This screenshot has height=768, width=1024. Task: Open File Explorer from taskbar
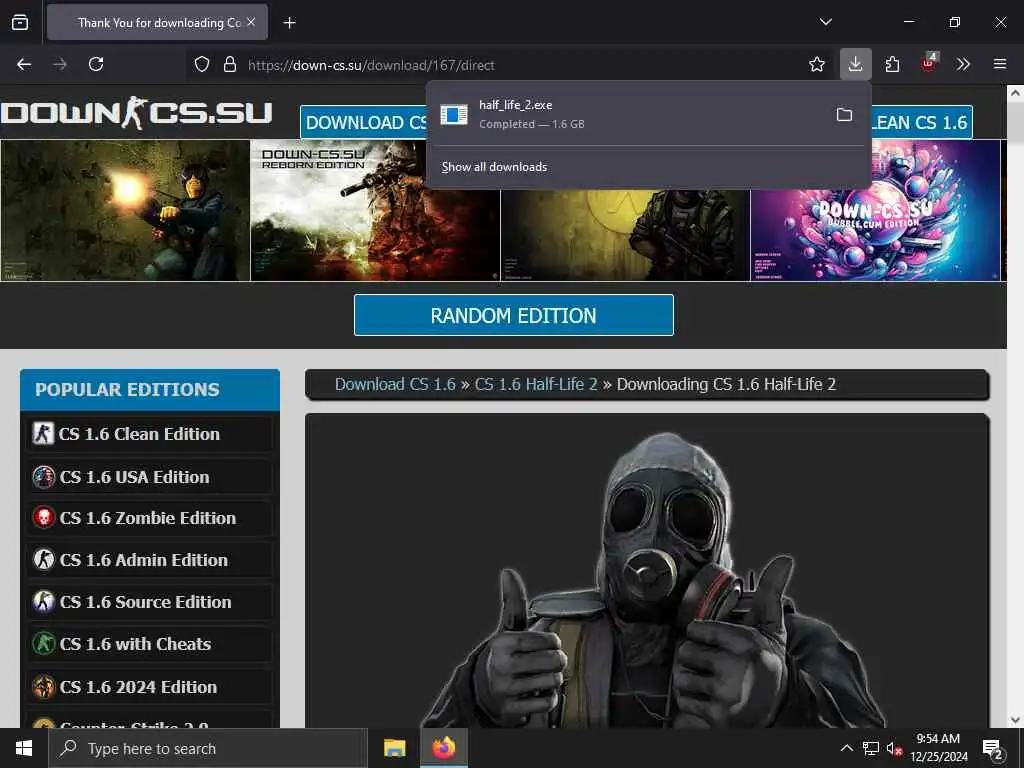(x=394, y=748)
